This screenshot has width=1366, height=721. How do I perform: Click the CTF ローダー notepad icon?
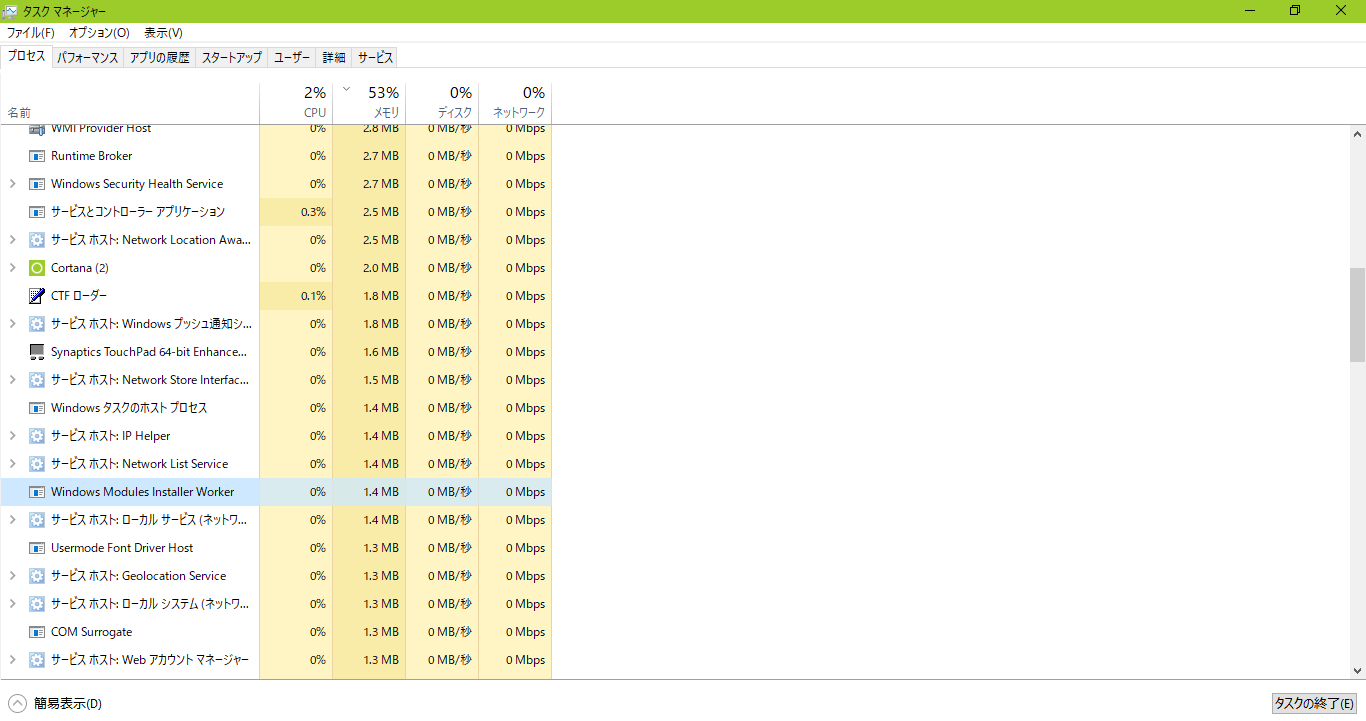click(x=37, y=296)
